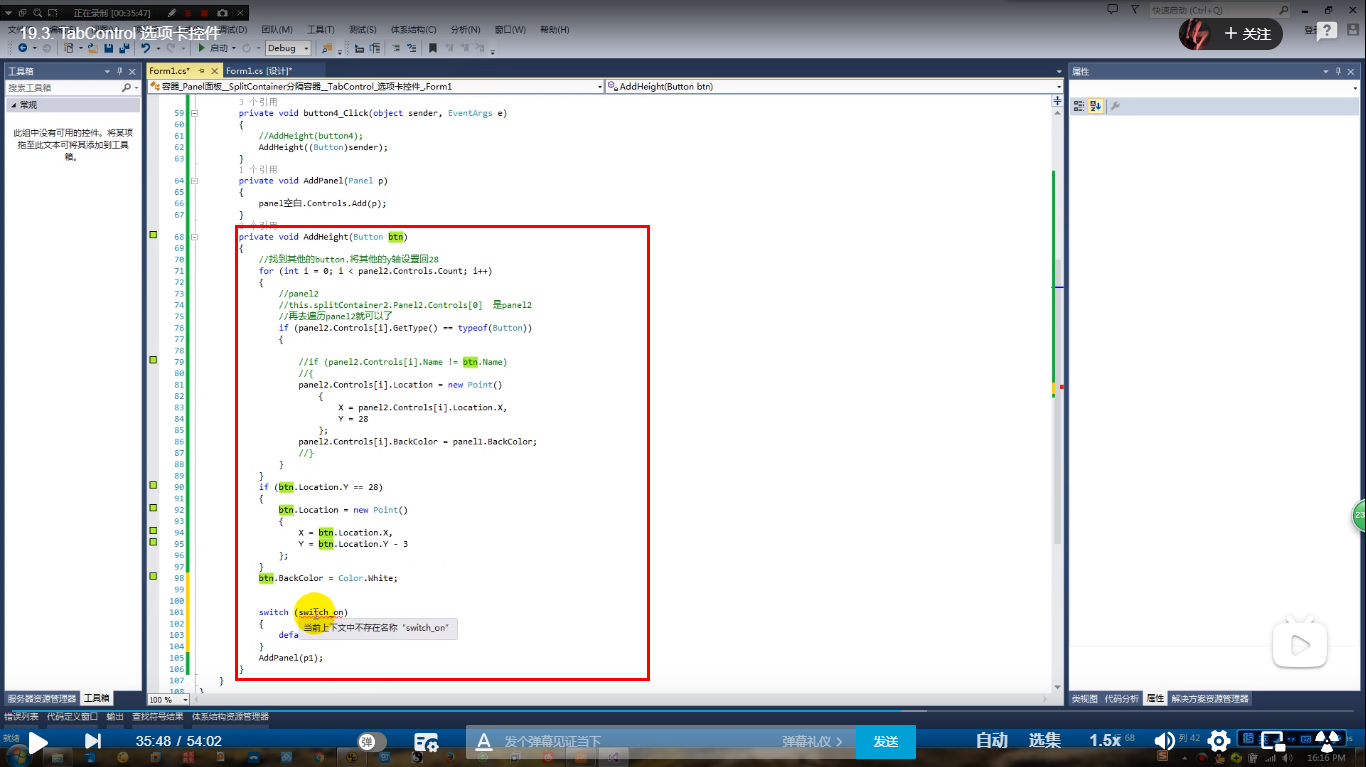
Task: Open the video player settings gear
Action: coord(1218,740)
